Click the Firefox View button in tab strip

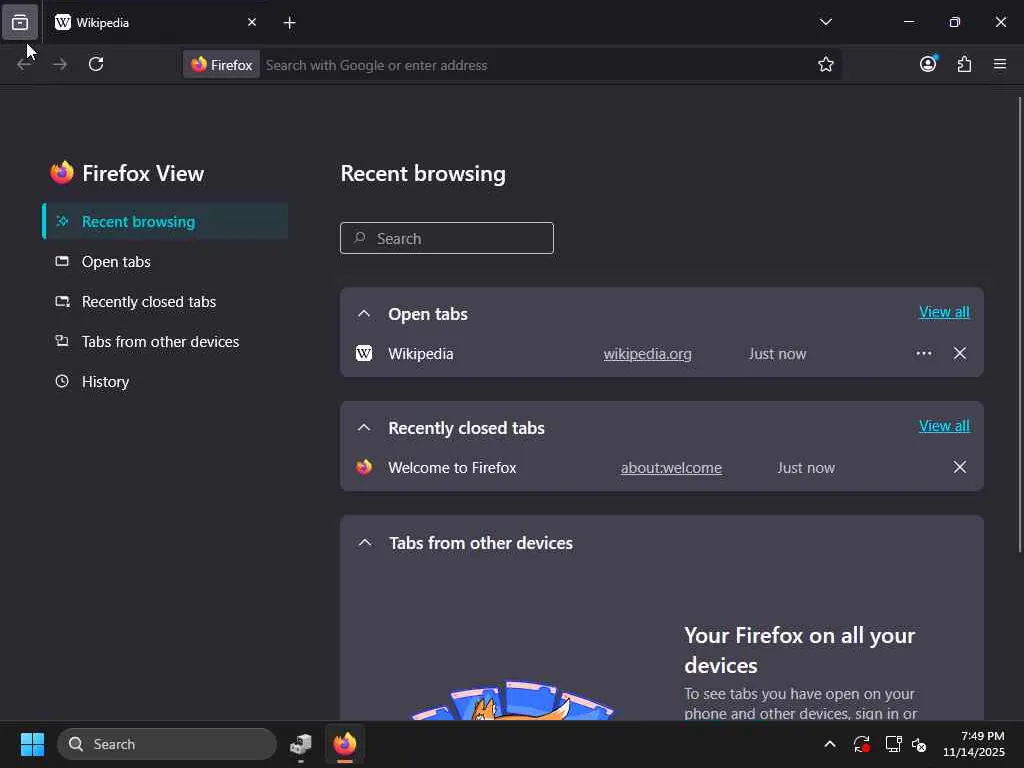coord(20,22)
